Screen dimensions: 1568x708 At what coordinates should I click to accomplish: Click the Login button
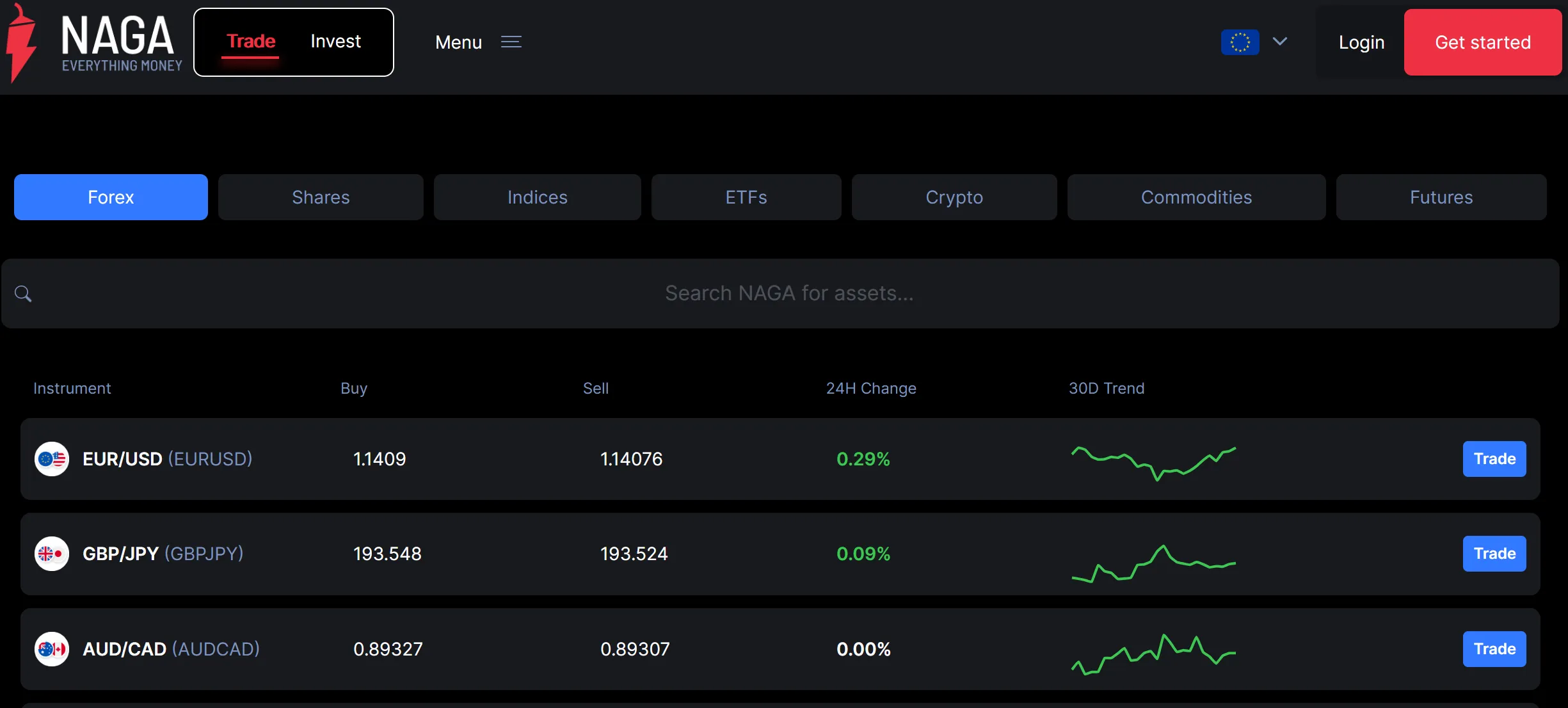point(1361,42)
